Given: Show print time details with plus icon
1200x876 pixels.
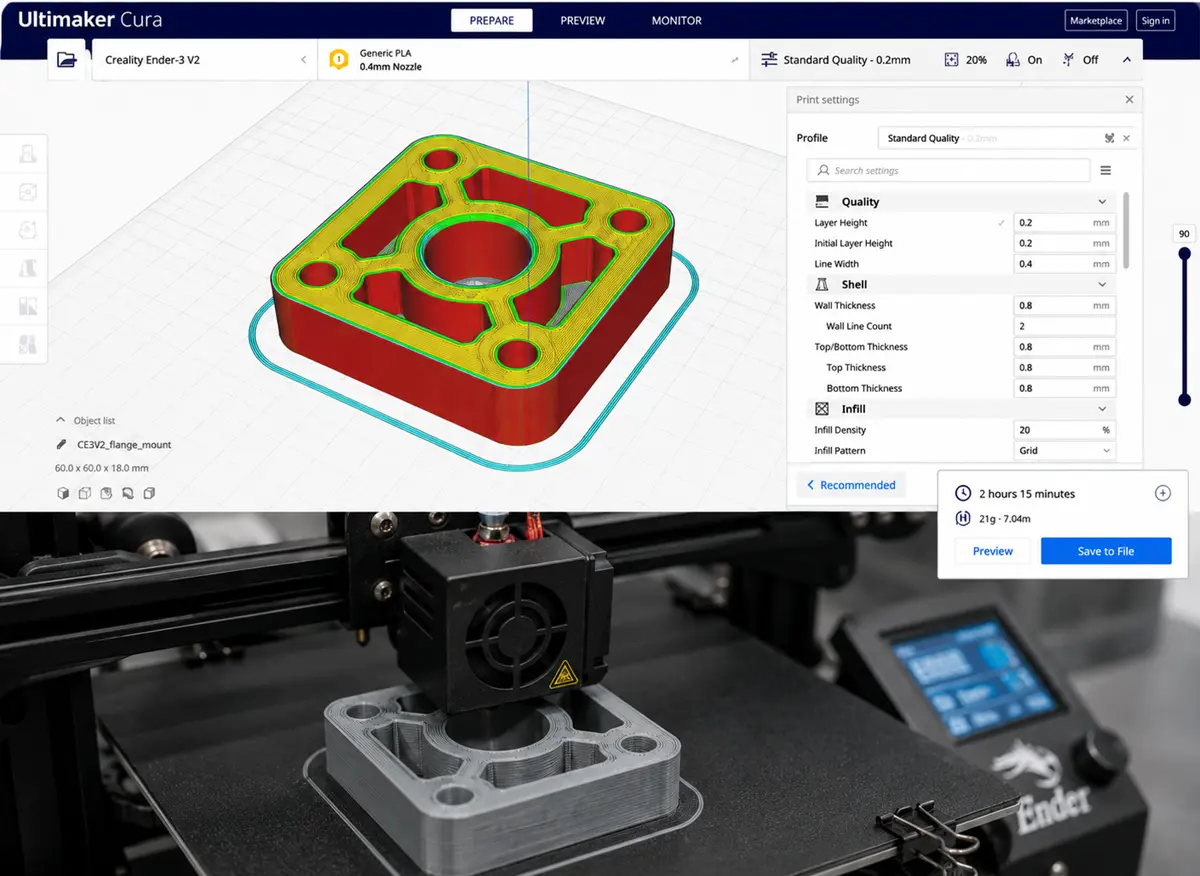Looking at the screenshot, I should [x=1162, y=493].
